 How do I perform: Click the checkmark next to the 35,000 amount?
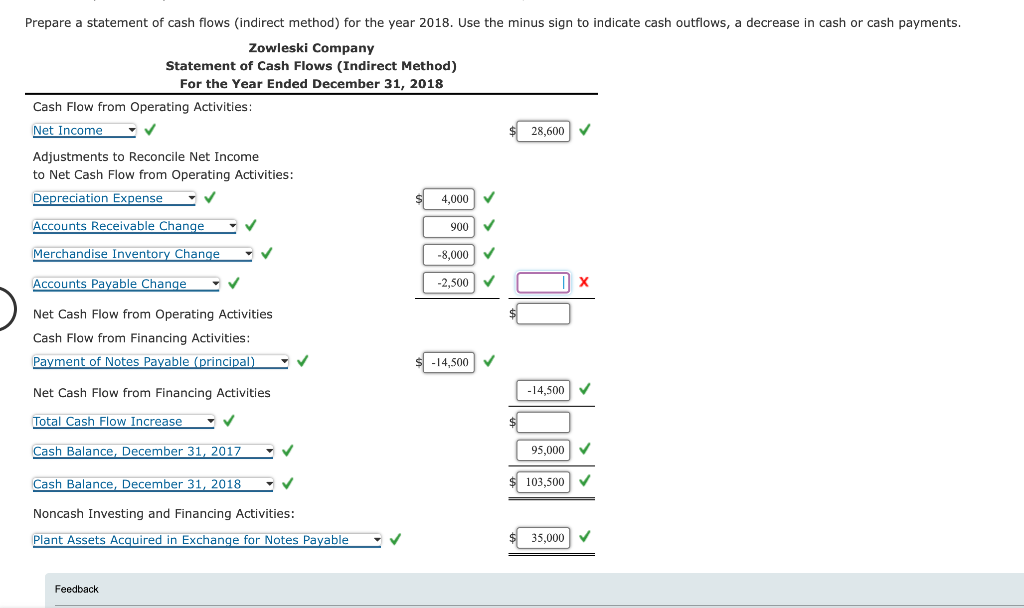(583, 537)
